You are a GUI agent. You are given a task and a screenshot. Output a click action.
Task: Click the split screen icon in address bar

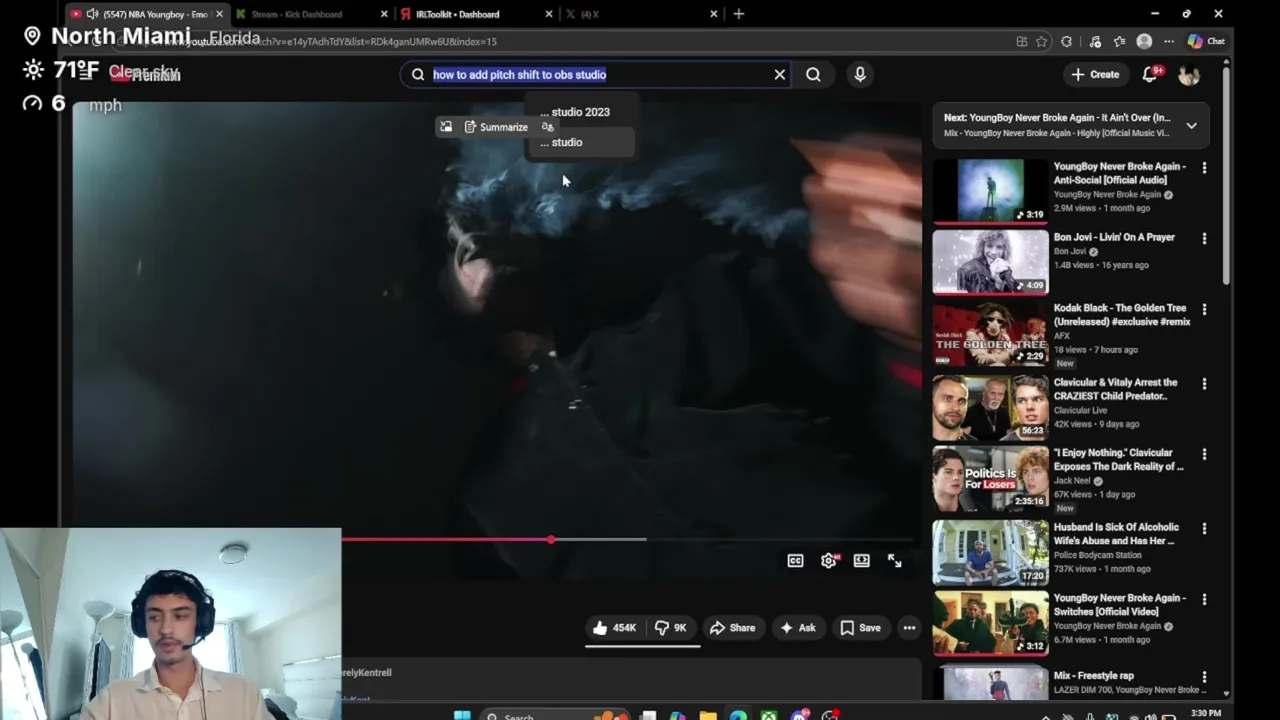(1021, 42)
